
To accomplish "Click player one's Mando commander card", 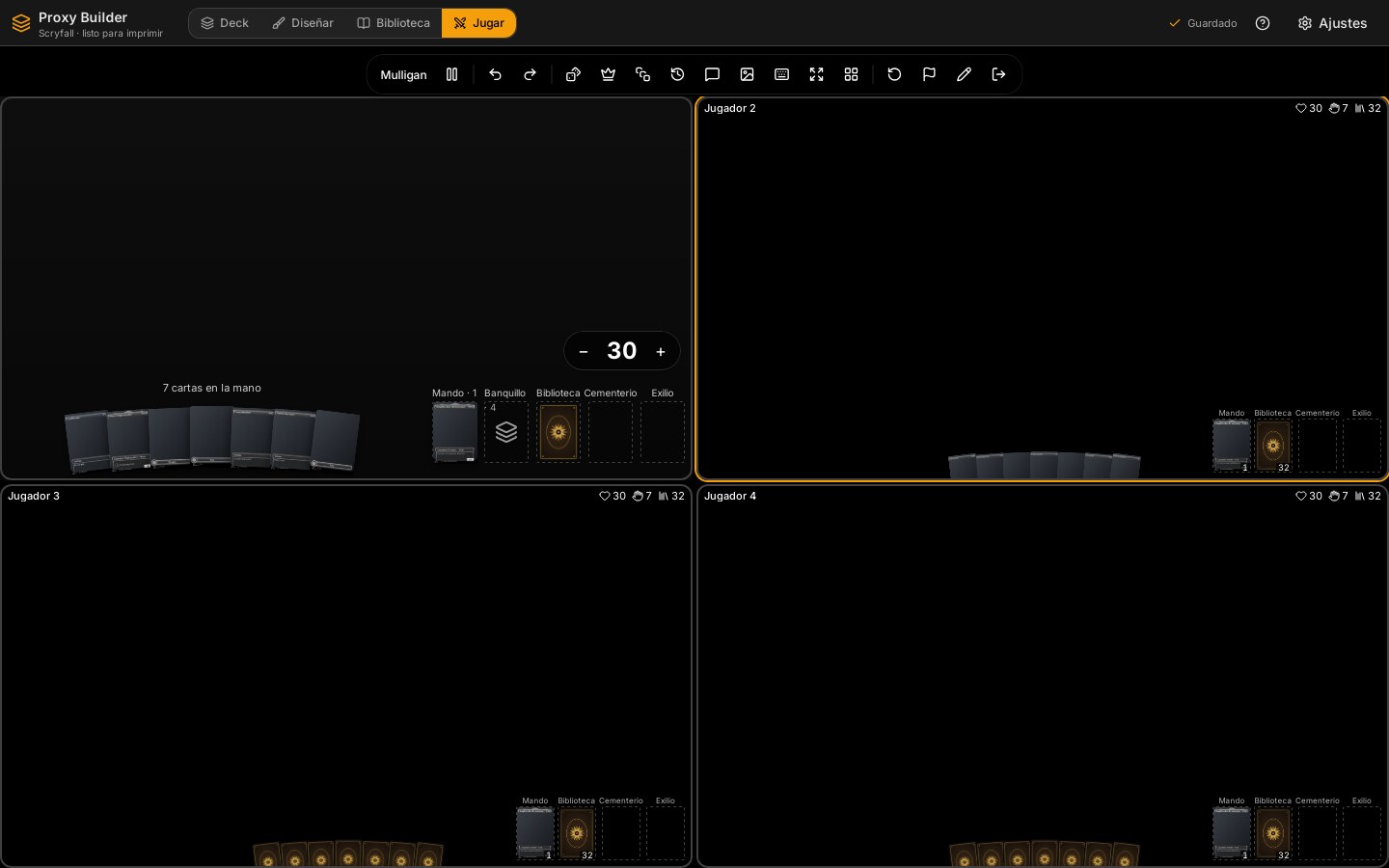I will 454,432.
